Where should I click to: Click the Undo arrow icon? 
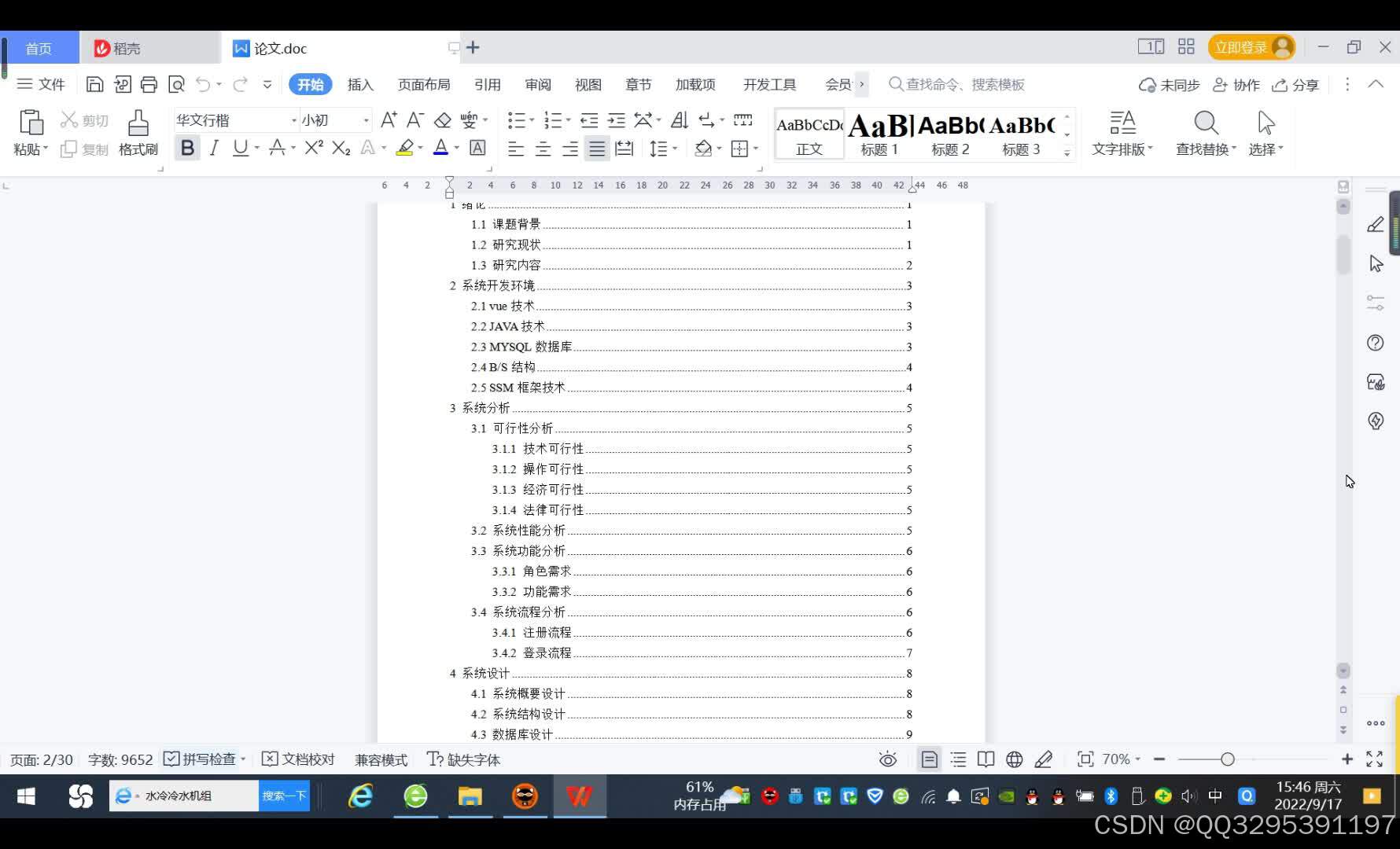click(203, 84)
